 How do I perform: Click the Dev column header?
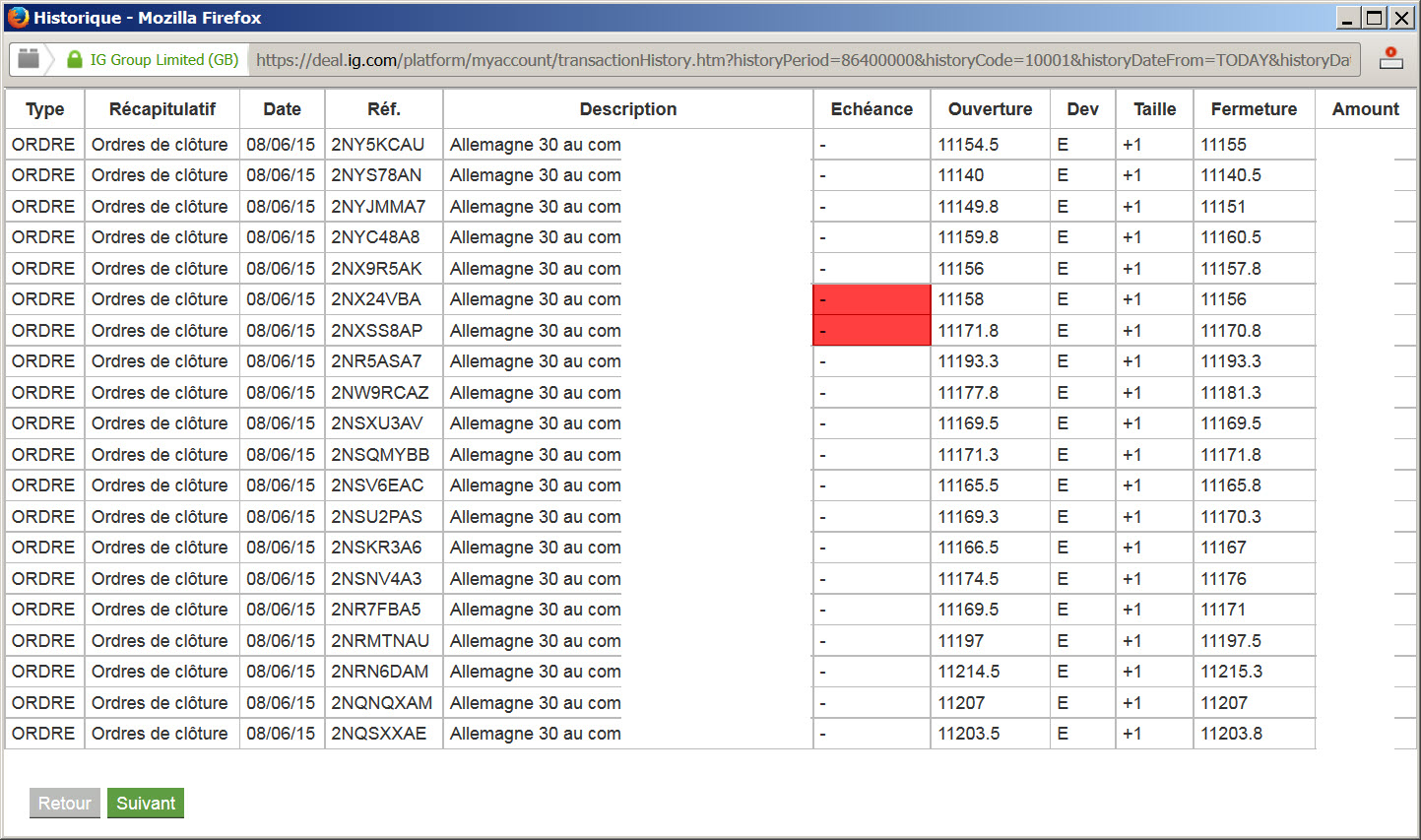[1083, 109]
